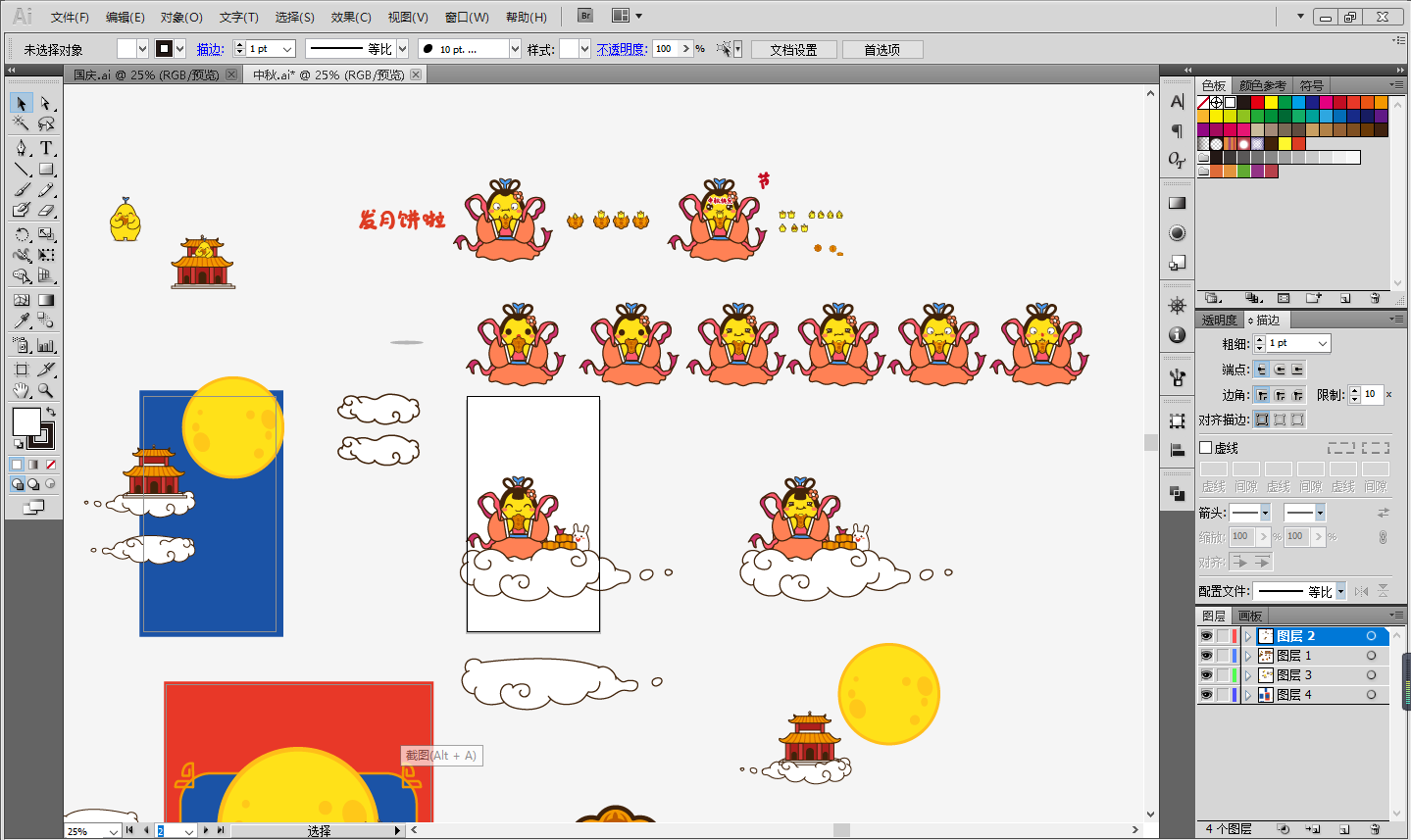1411x840 pixels.
Task: Expand layer 图层 3 contents
Action: pyautogui.click(x=1248, y=675)
